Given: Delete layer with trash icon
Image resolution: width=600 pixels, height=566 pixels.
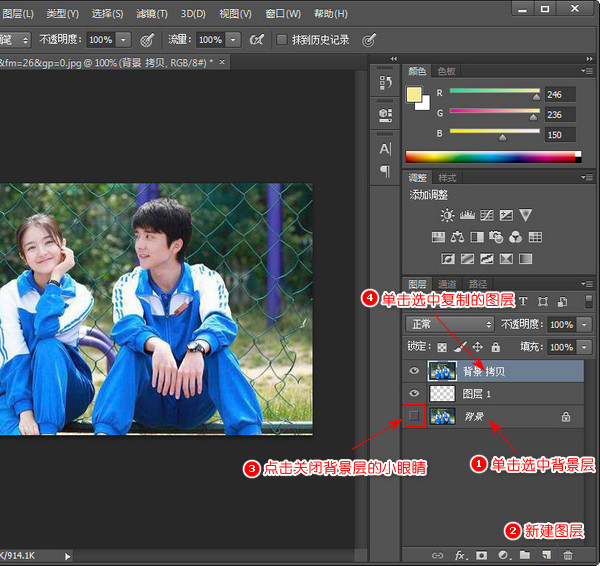Looking at the screenshot, I should click(568, 555).
